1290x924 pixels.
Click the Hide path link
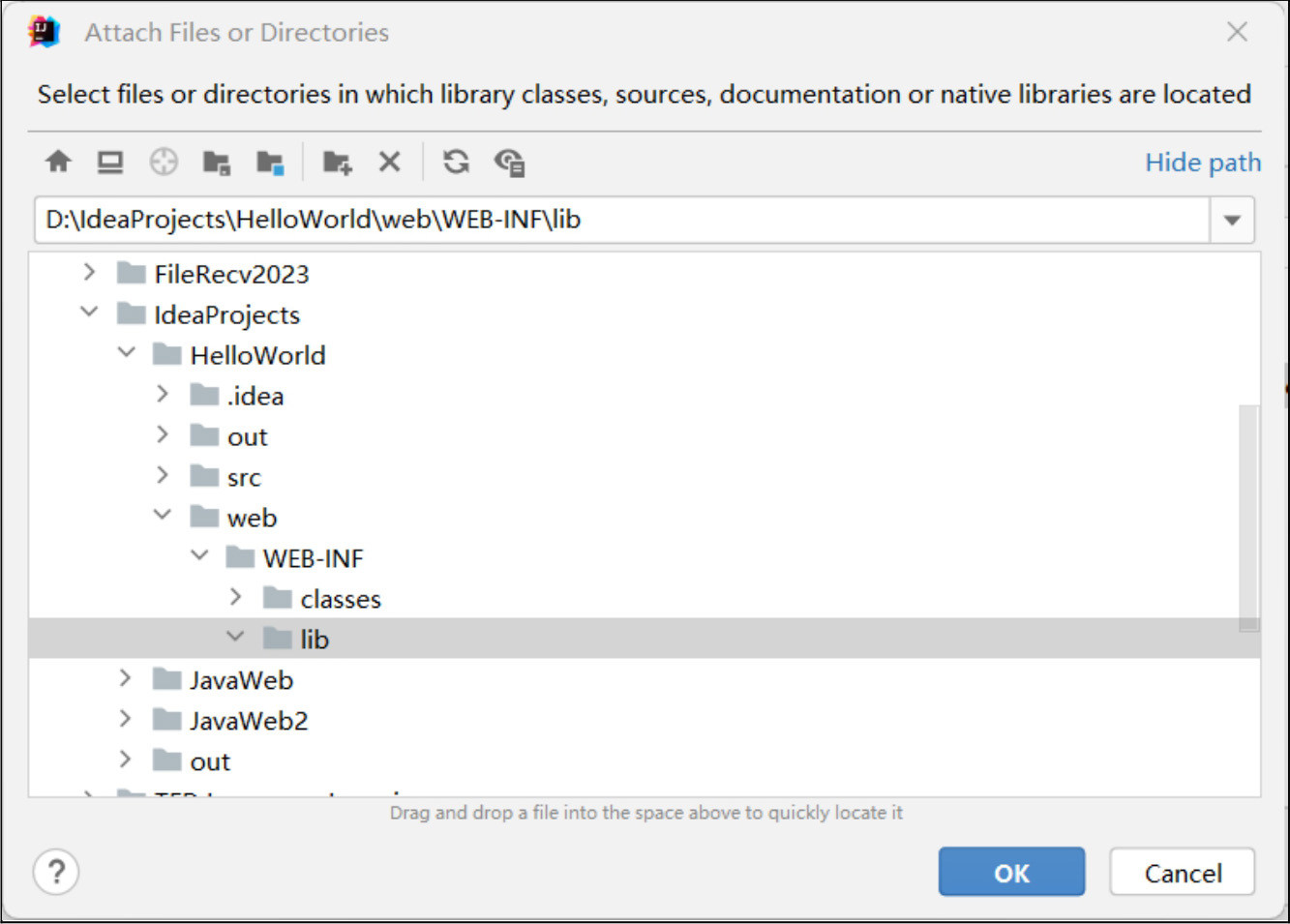coord(1202,162)
